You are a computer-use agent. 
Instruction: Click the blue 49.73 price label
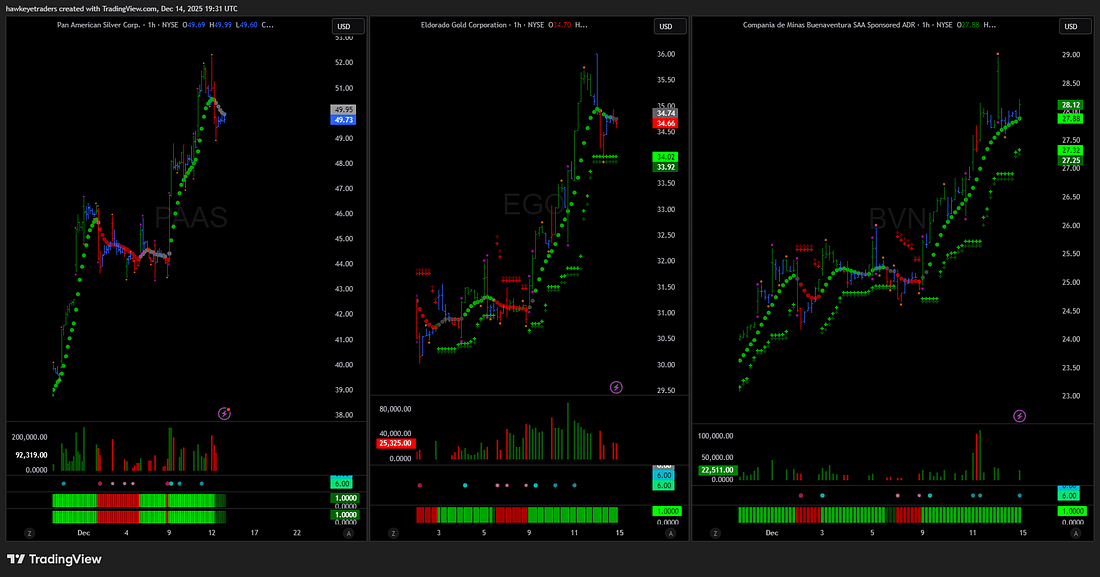pyautogui.click(x=343, y=120)
